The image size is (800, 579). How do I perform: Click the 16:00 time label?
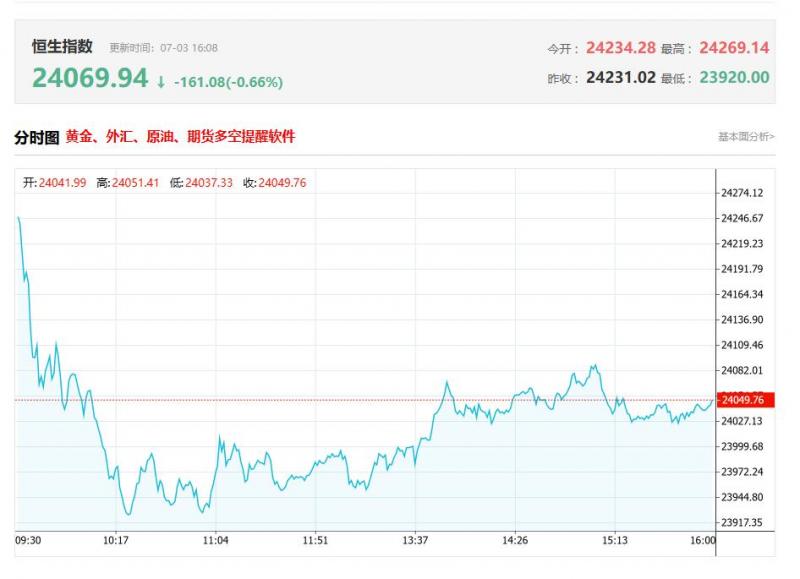click(703, 540)
